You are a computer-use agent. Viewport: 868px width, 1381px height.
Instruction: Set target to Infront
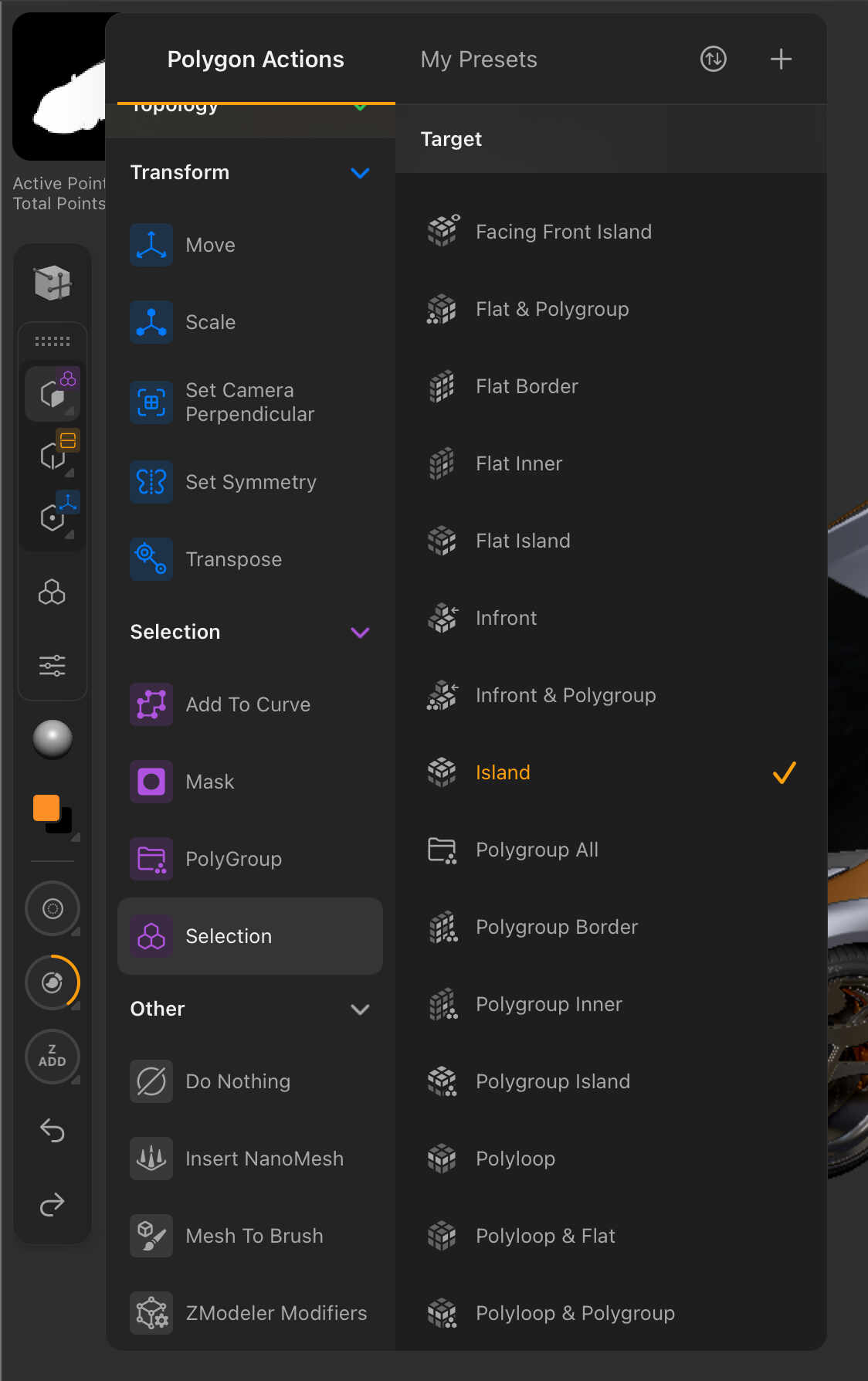[611, 618]
